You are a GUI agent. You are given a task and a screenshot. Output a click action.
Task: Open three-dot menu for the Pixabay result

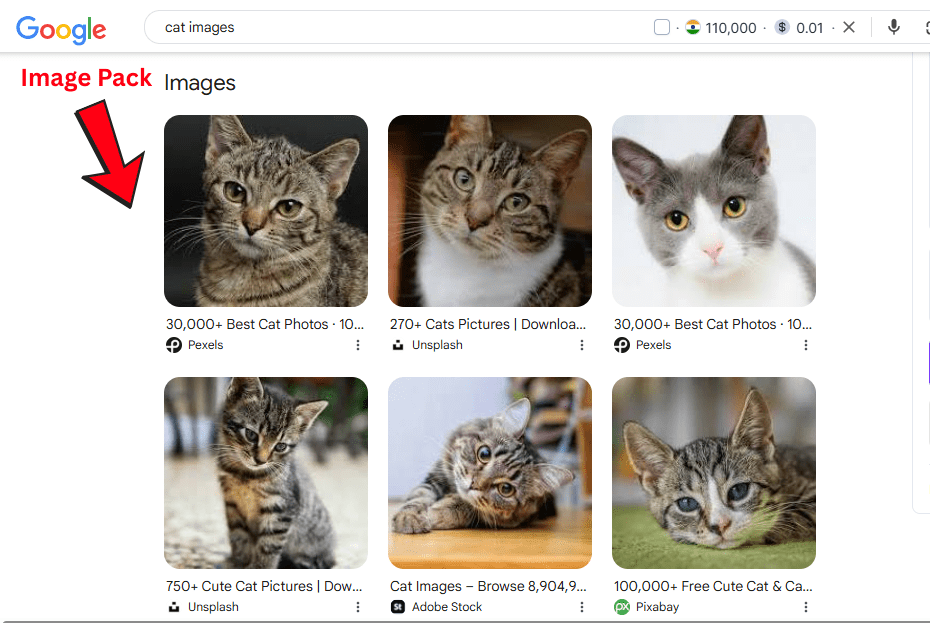tap(806, 607)
